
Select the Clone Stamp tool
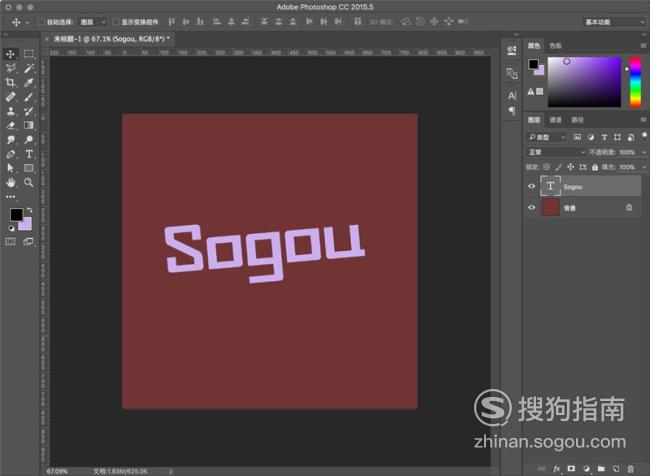click(x=10, y=111)
